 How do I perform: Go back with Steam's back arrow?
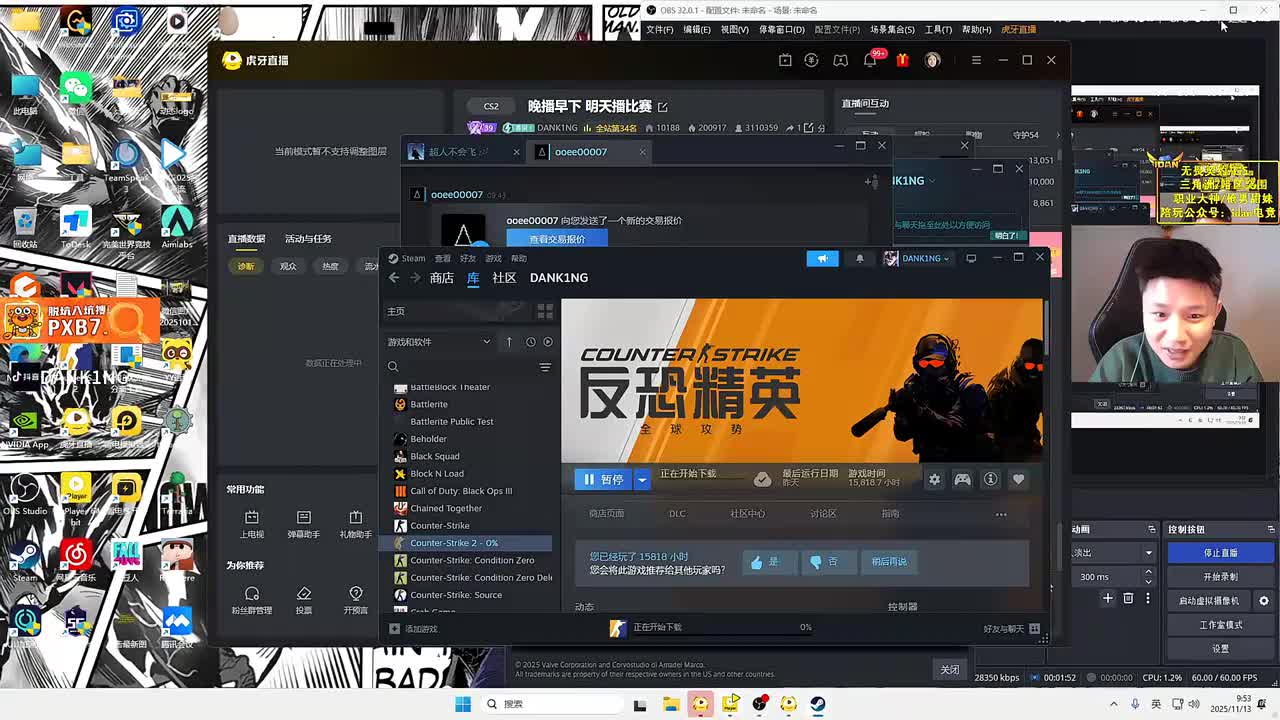click(x=394, y=278)
